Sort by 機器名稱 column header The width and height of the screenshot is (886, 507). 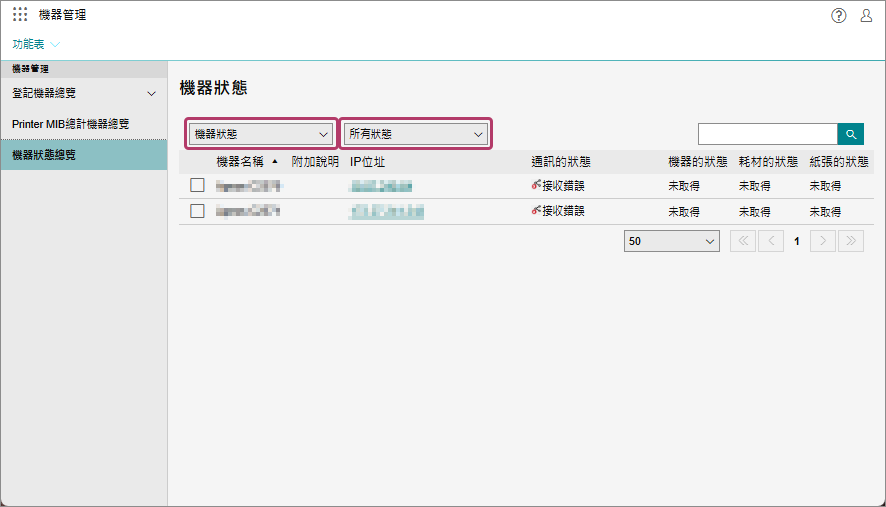pyautogui.click(x=240, y=161)
